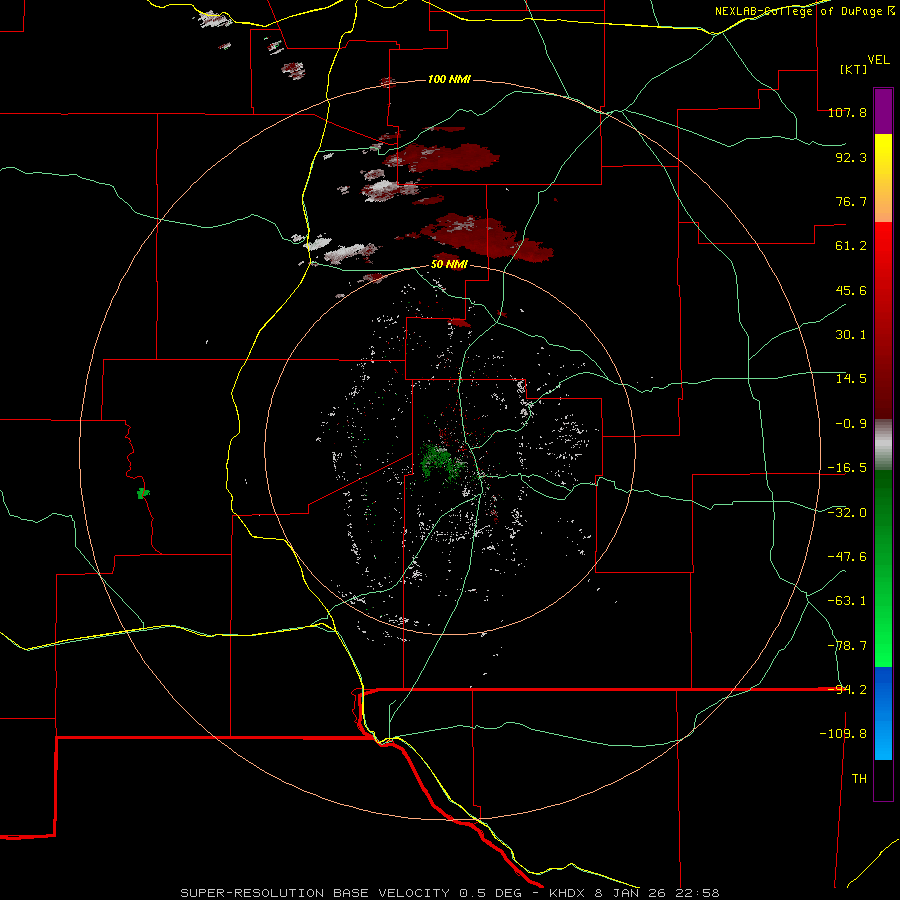
Task: Click the yellow segment of the color bar
Action: [883, 156]
